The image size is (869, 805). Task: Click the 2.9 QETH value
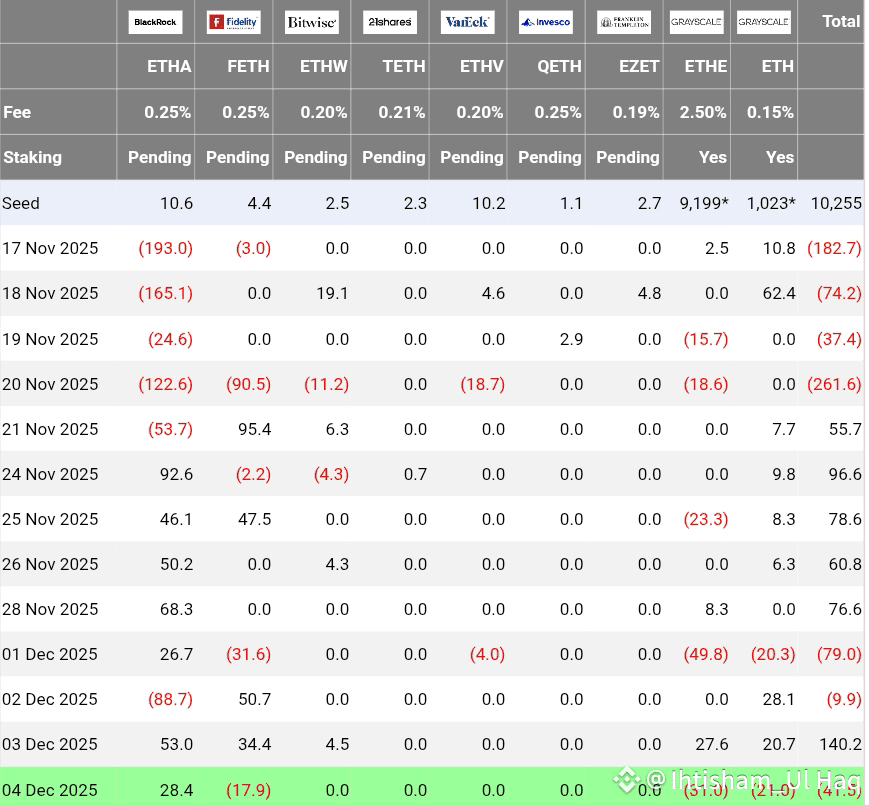[x=571, y=339]
